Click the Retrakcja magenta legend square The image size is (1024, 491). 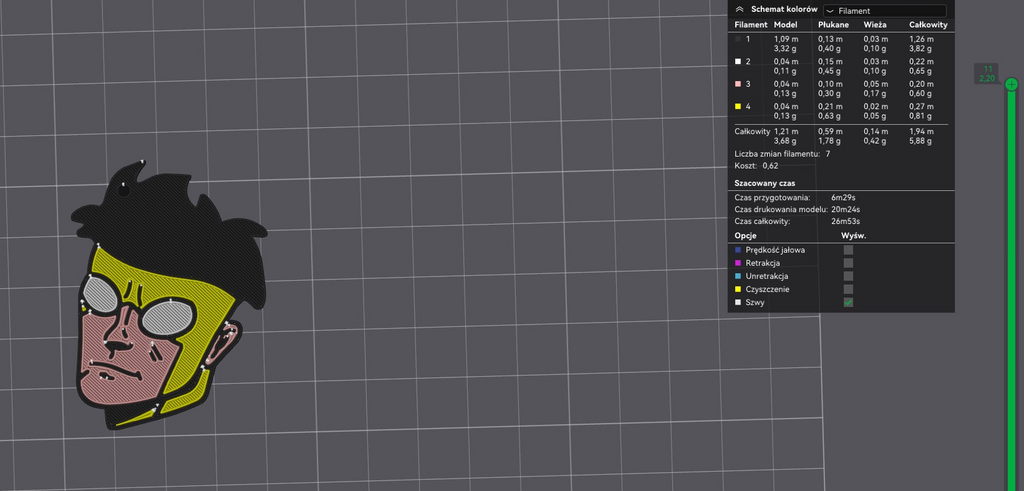click(738, 263)
